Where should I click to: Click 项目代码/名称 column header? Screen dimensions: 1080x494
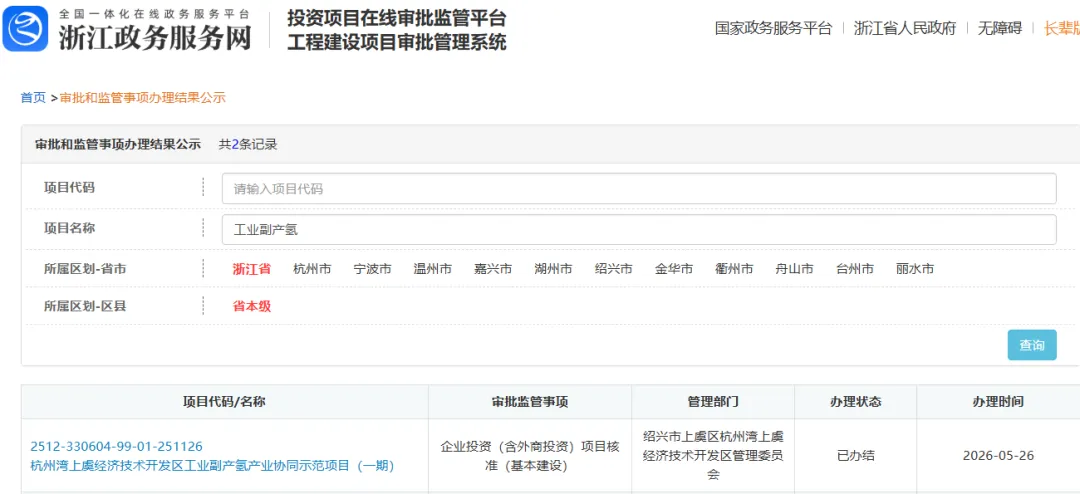[x=225, y=402]
